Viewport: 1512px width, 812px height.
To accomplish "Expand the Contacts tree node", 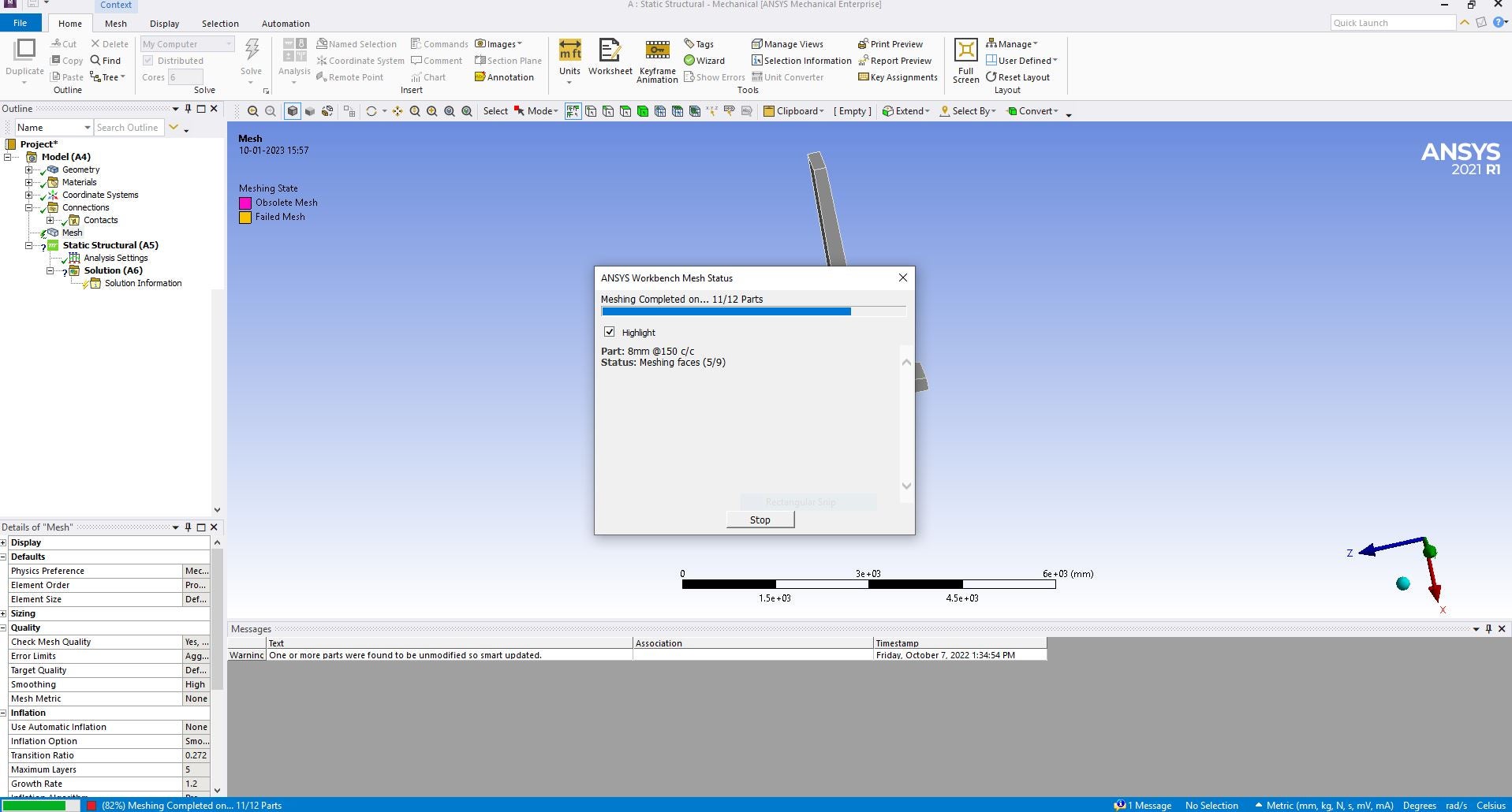I will tap(50, 220).
